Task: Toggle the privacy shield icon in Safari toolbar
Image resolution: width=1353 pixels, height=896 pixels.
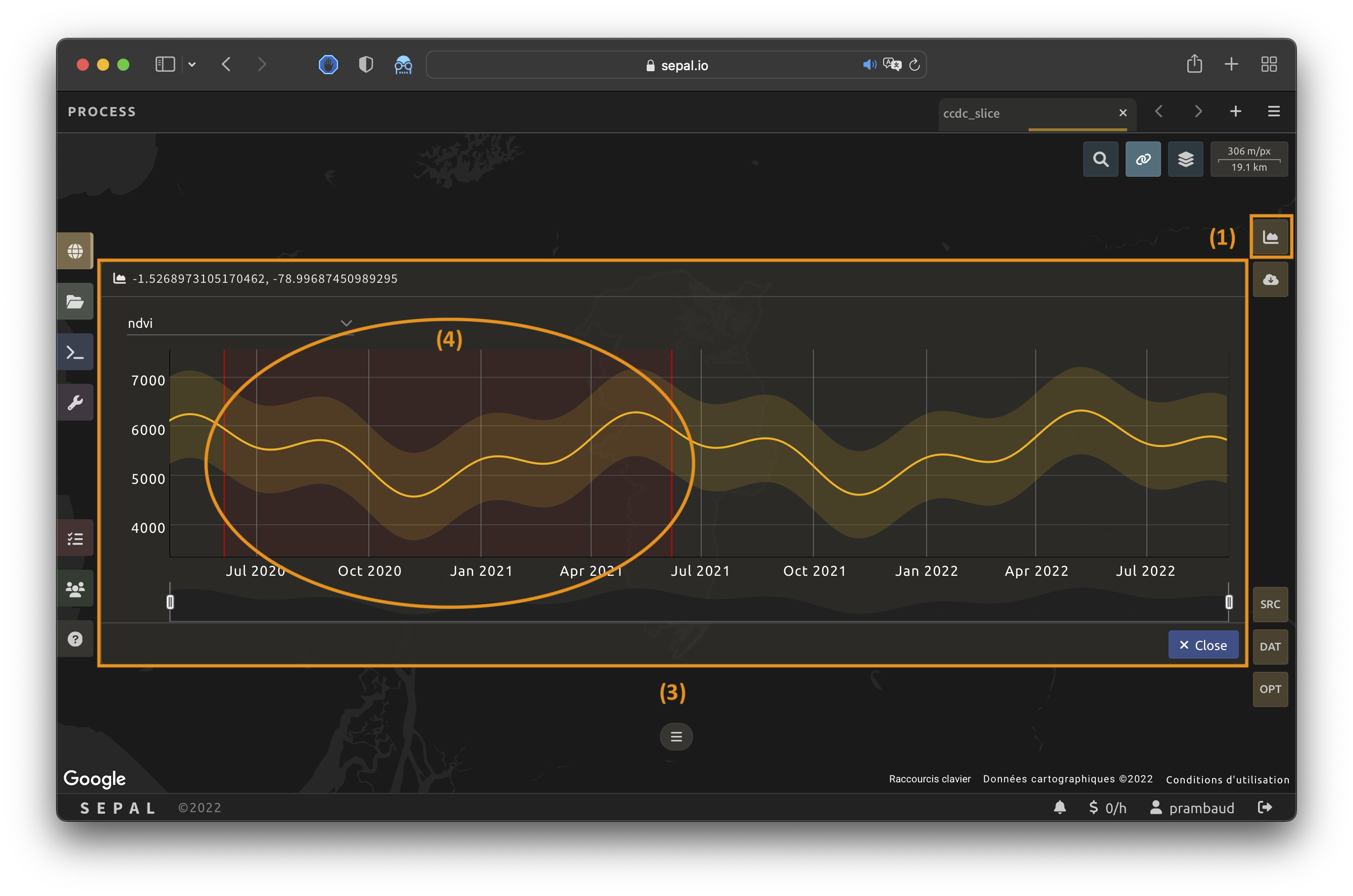Action: [x=366, y=65]
